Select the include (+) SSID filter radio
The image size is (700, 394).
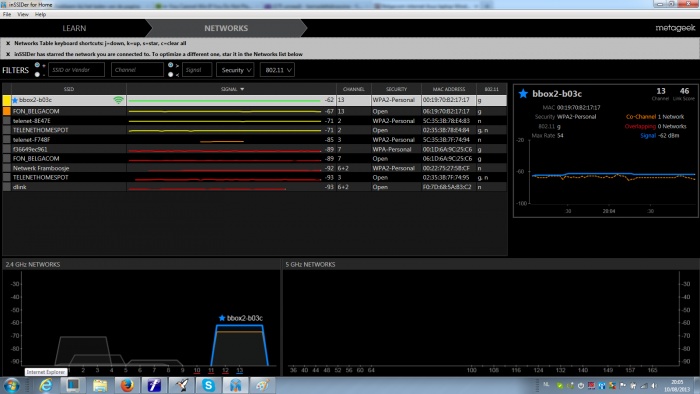(38, 65)
